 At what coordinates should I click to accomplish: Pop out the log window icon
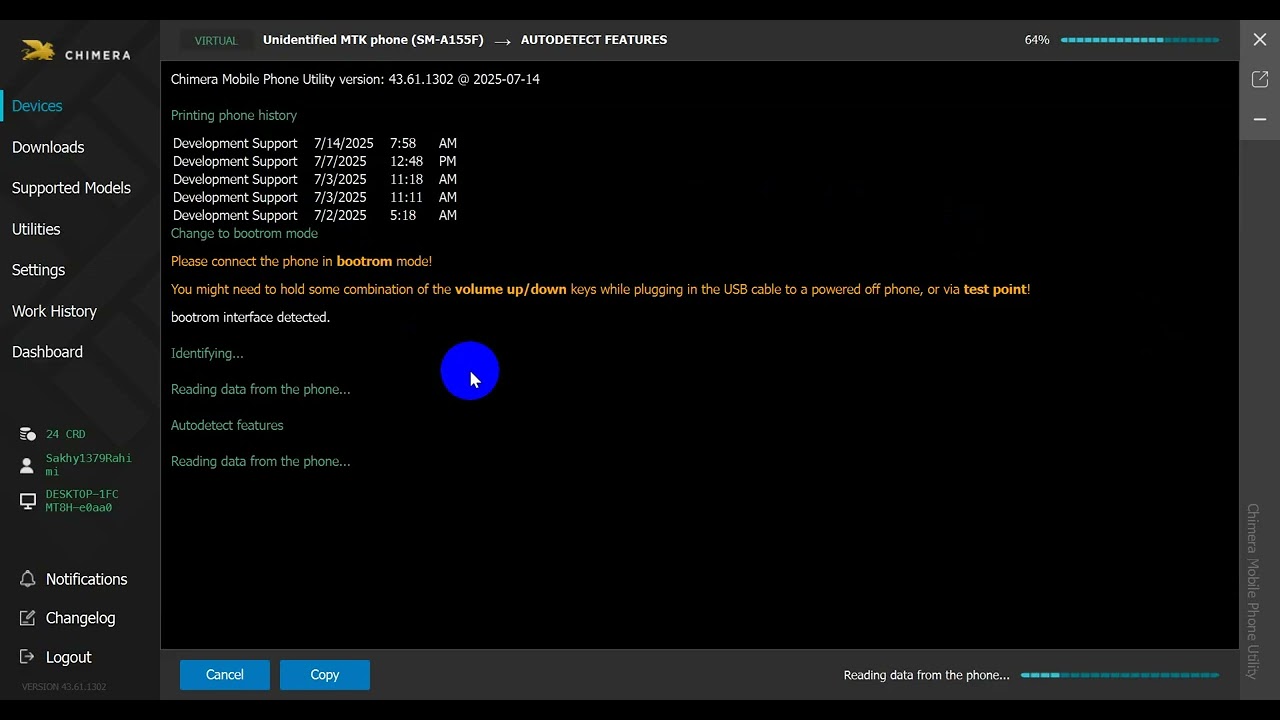click(x=1260, y=79)
